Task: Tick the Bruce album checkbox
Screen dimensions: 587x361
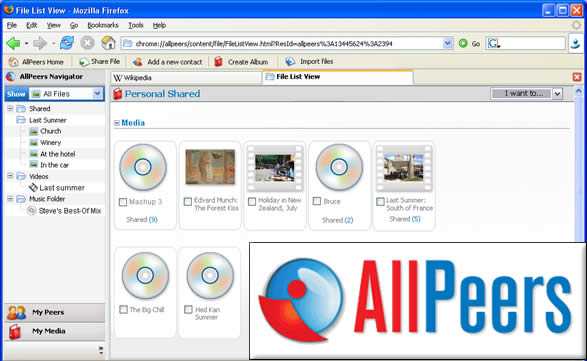Action: [317, 201]
